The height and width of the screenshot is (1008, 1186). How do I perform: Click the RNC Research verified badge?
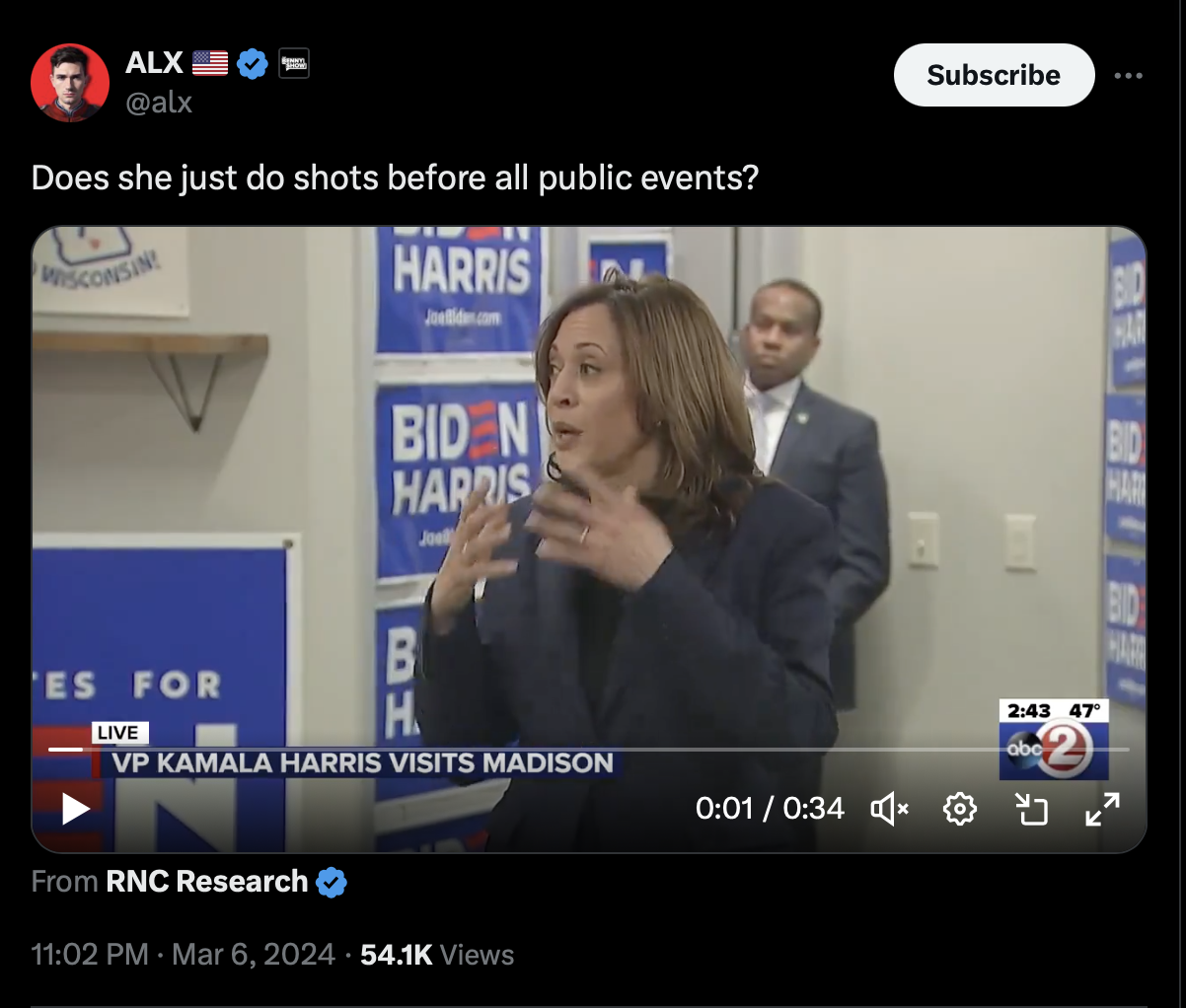point(332,882)
